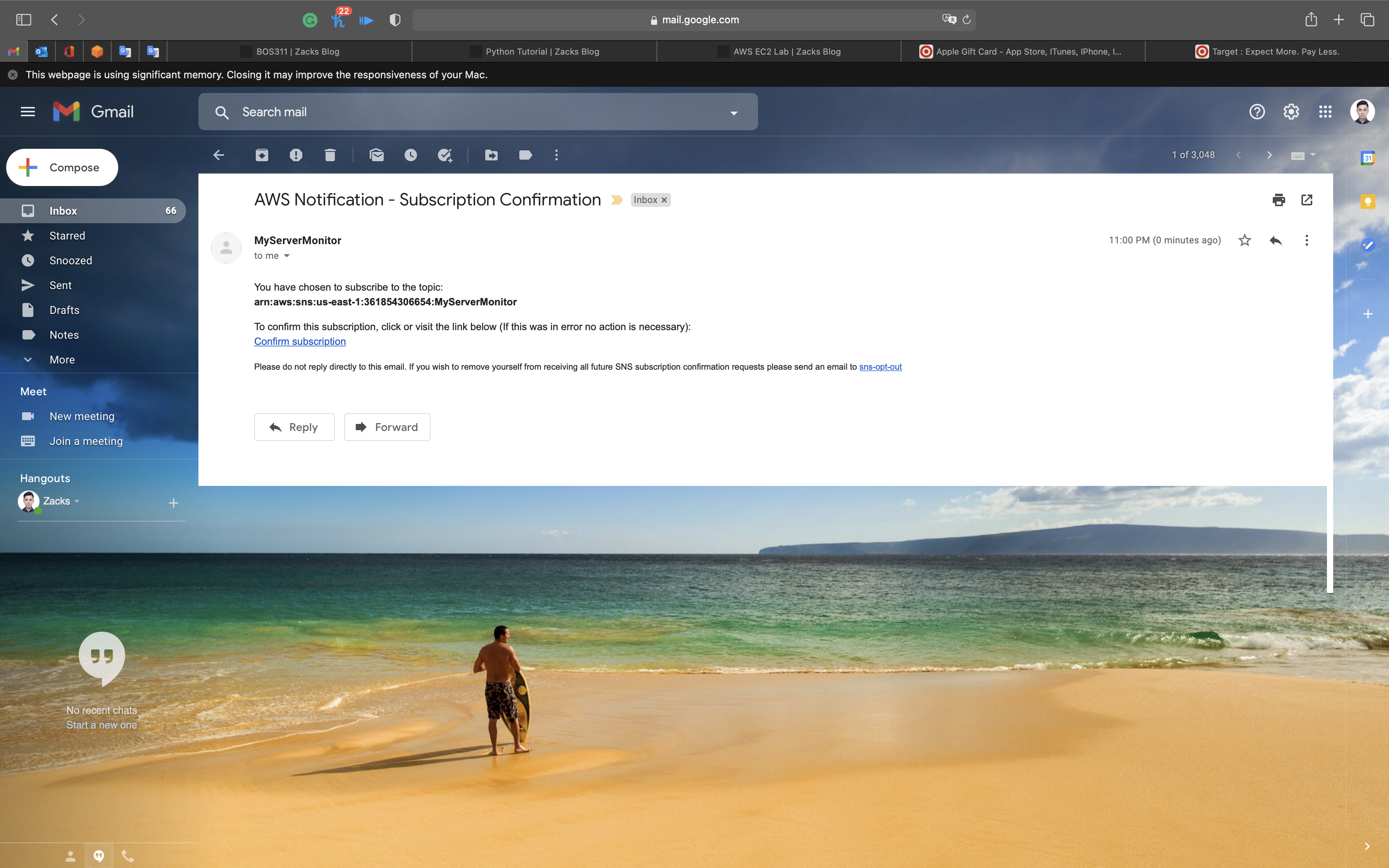
Task: Star the MyServerMonitor message
Action: [1244, 240]
